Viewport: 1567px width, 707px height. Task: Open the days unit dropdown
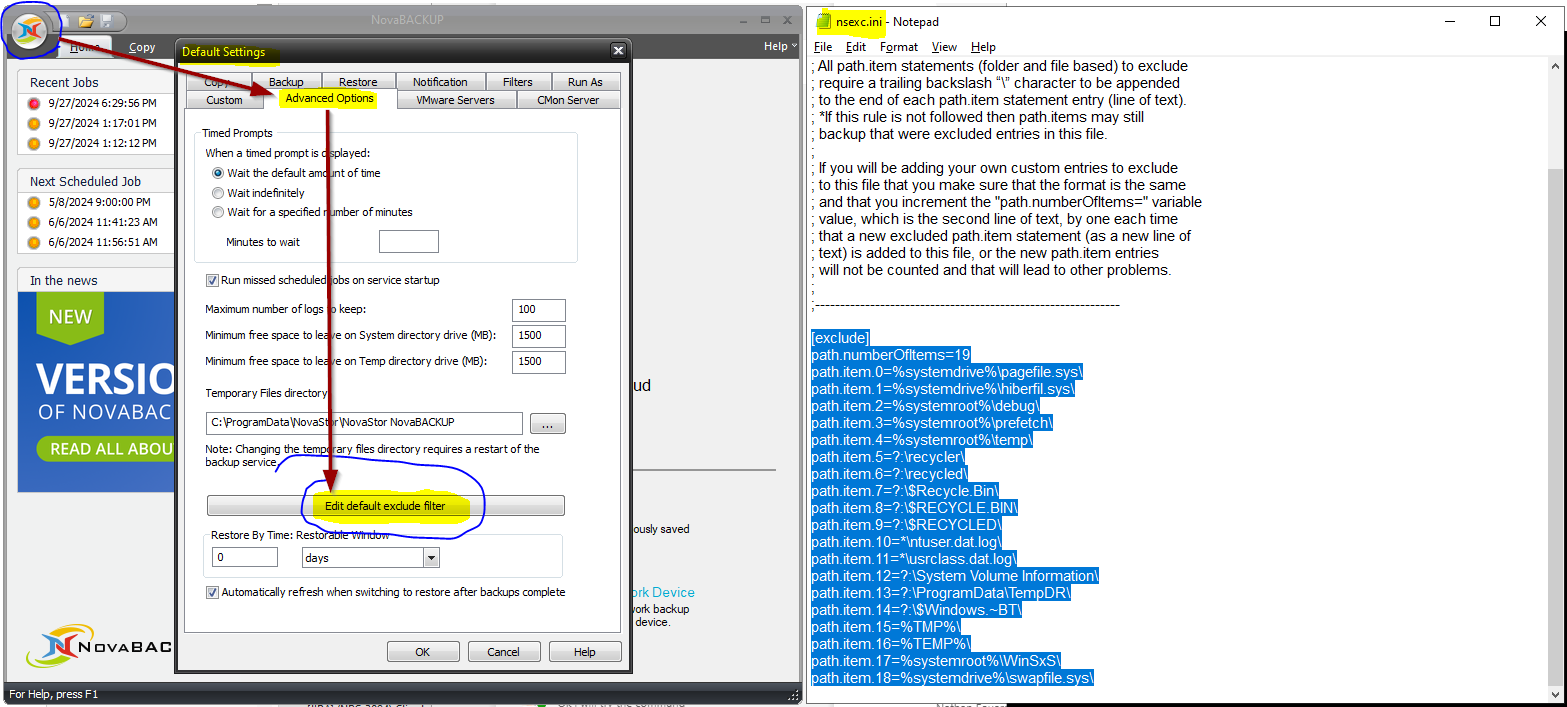(x=431, y=558)
